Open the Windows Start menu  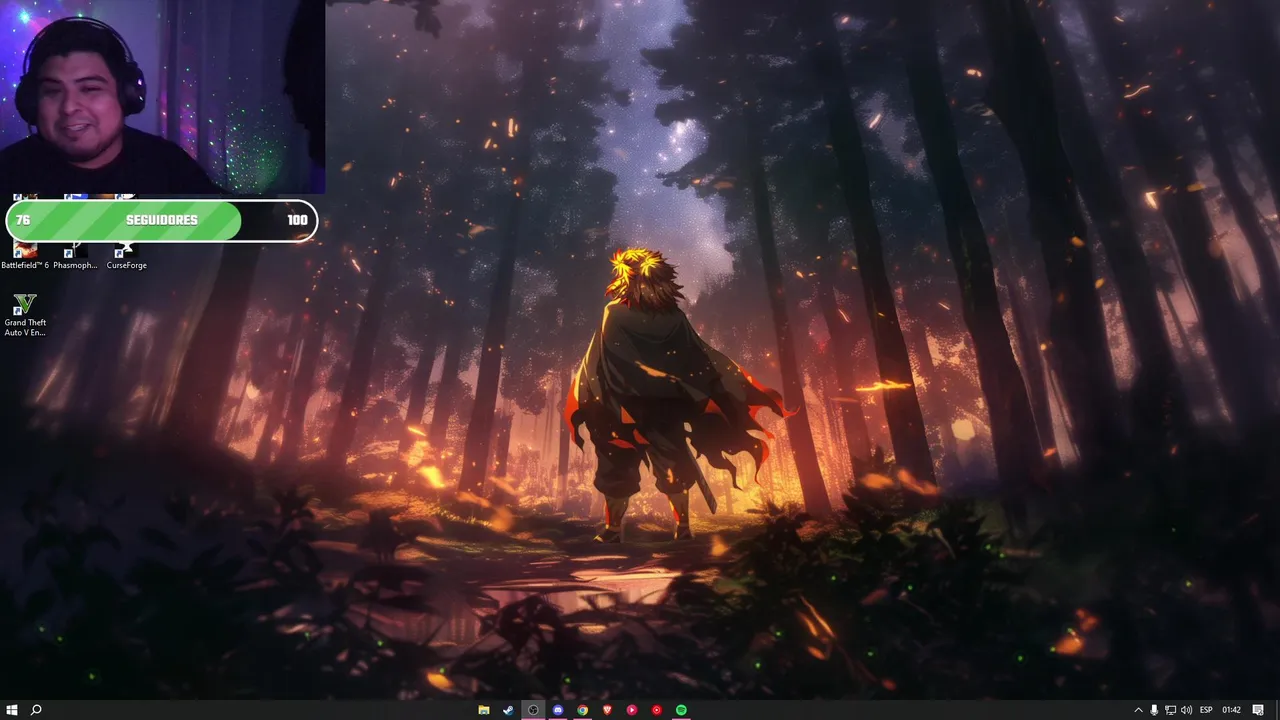pos(11,710)
